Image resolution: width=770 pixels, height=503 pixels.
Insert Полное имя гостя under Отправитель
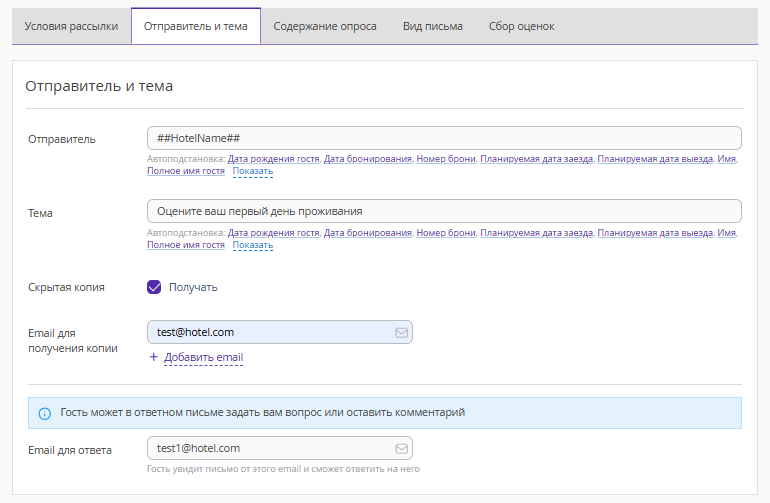(186, 171)
